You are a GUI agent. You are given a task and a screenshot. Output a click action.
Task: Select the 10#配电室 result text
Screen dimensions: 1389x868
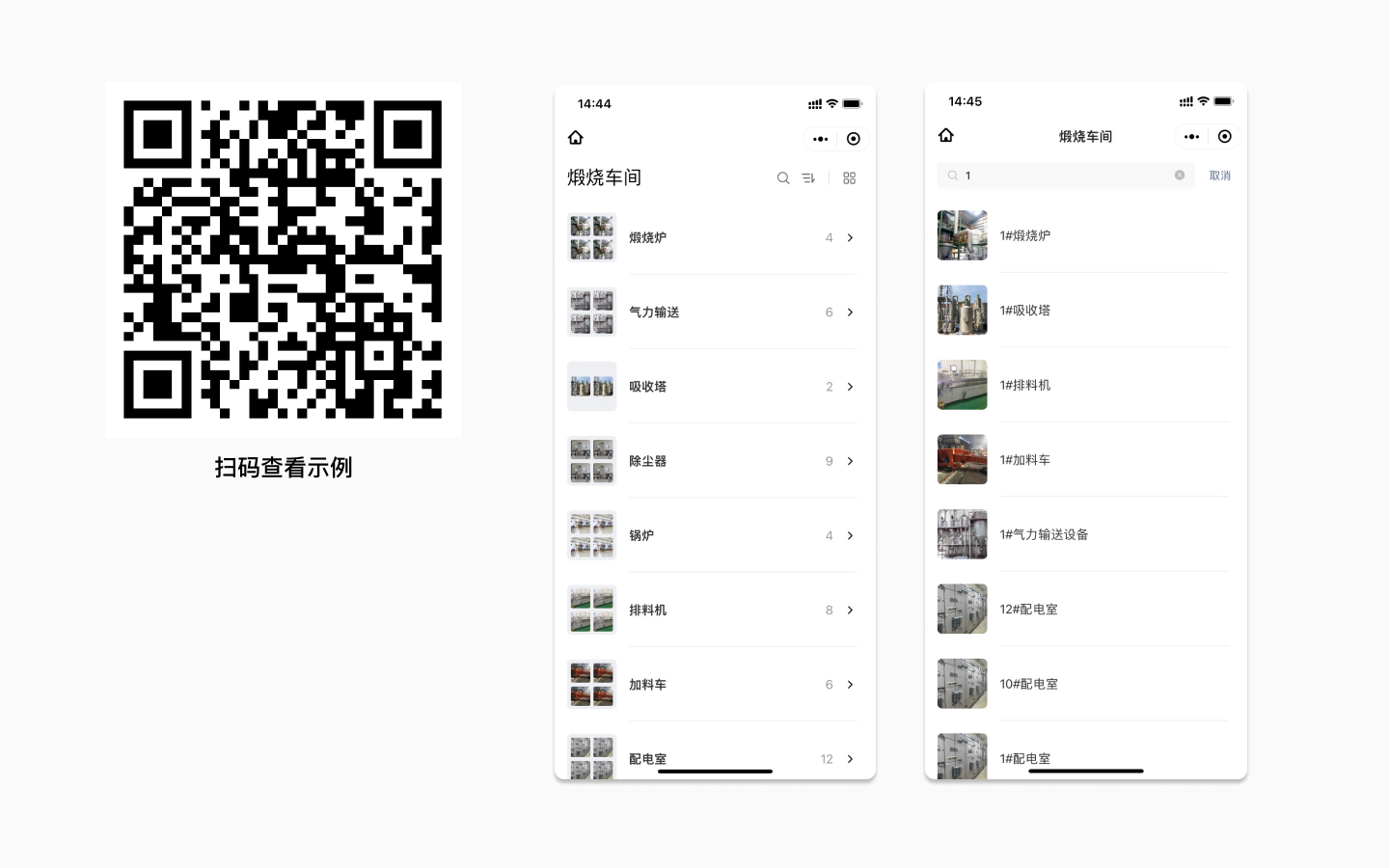point(1029,684)
